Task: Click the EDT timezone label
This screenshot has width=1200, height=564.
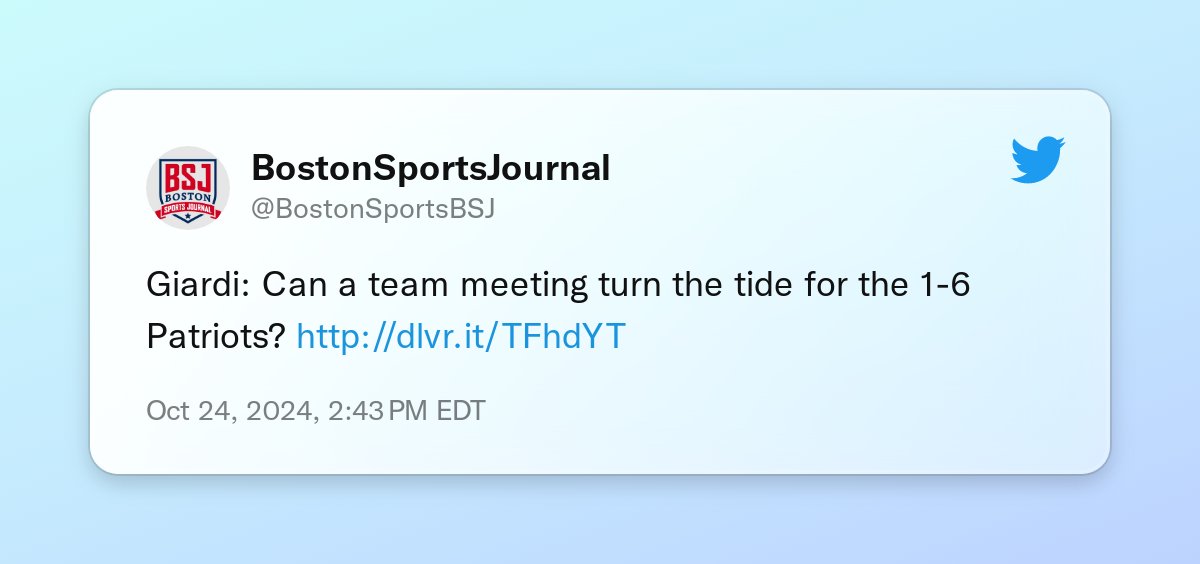Action: coord(461,411)
